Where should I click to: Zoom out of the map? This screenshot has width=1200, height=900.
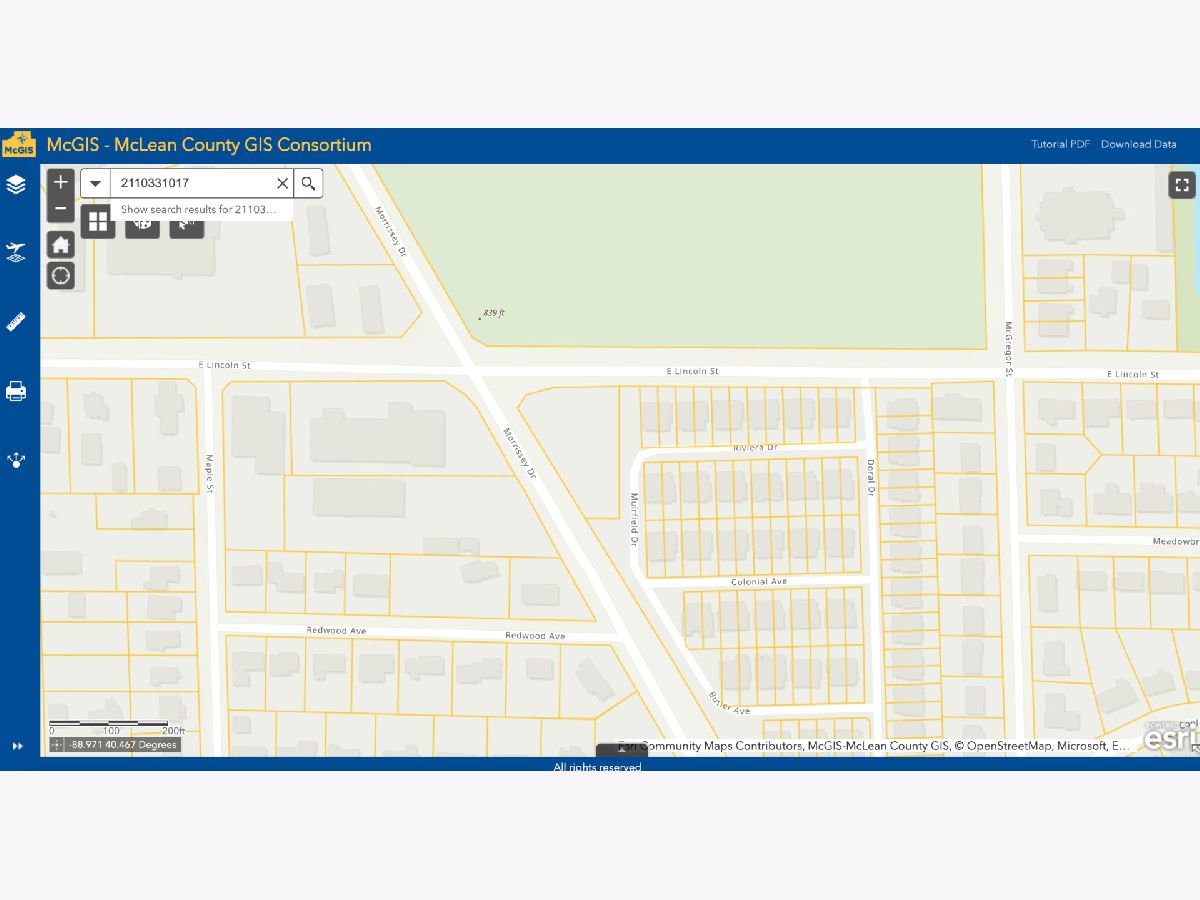tap(61, 208)
